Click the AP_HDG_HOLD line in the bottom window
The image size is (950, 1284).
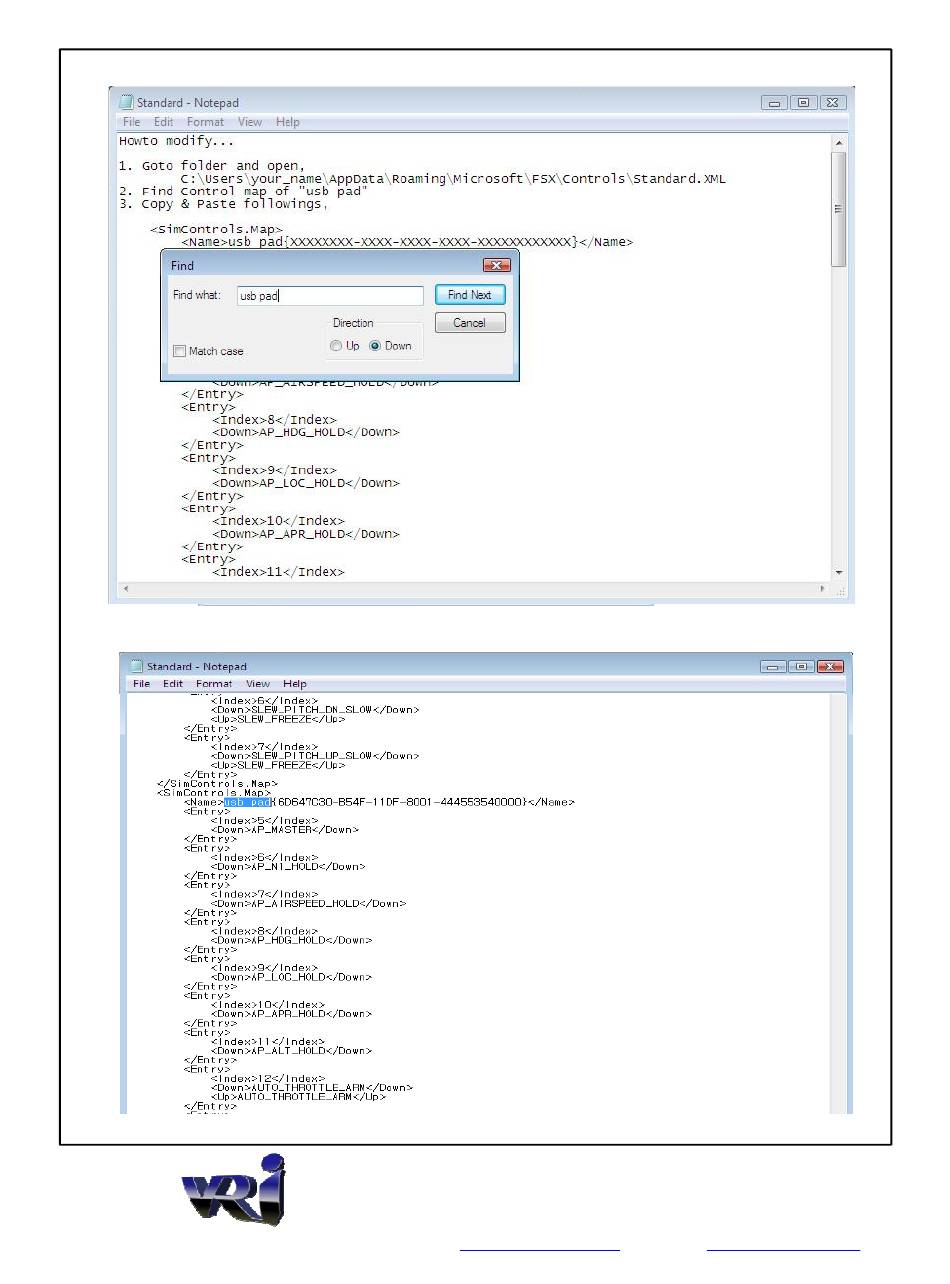[x=291, y=940]
